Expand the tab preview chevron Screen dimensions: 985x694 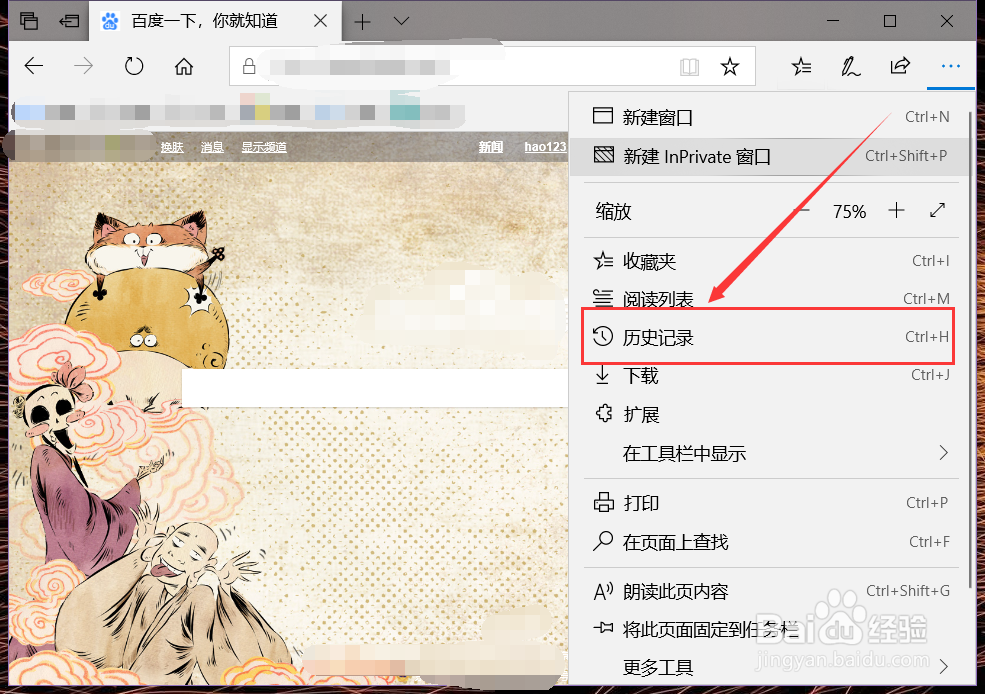click(x=401, y=21)
